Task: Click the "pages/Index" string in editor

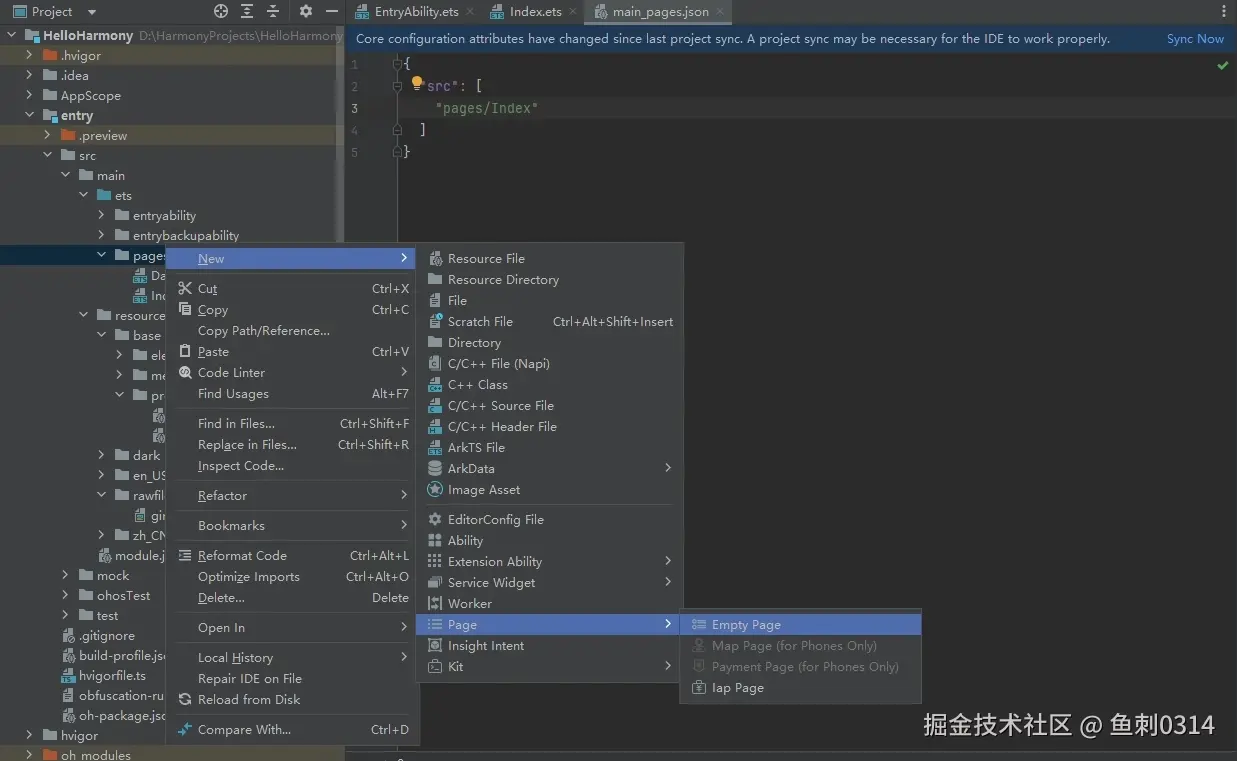Action: point(487,107)
